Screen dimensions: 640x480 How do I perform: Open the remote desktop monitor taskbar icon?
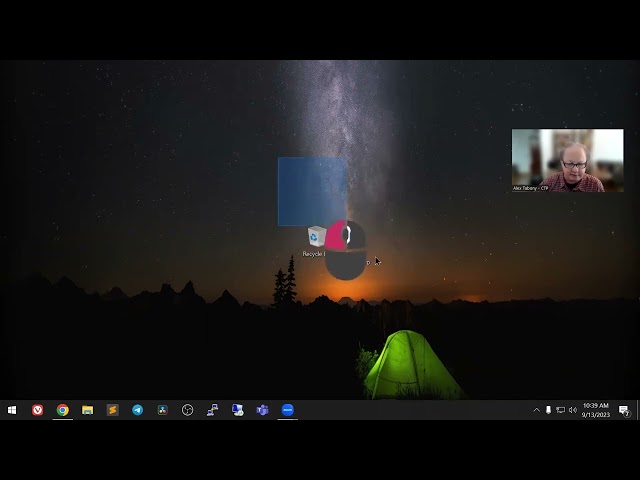(238, 410)
